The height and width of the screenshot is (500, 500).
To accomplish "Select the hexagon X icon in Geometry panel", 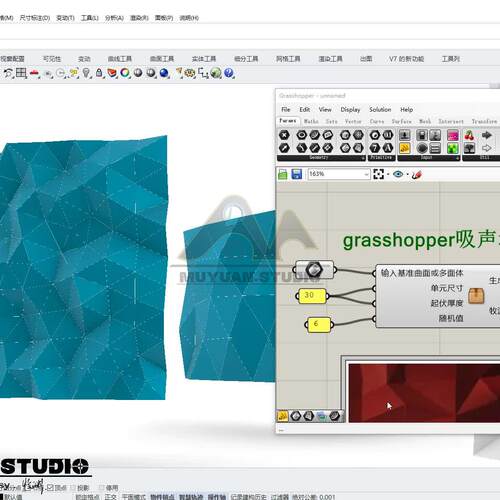I will (x=284, y=135).
